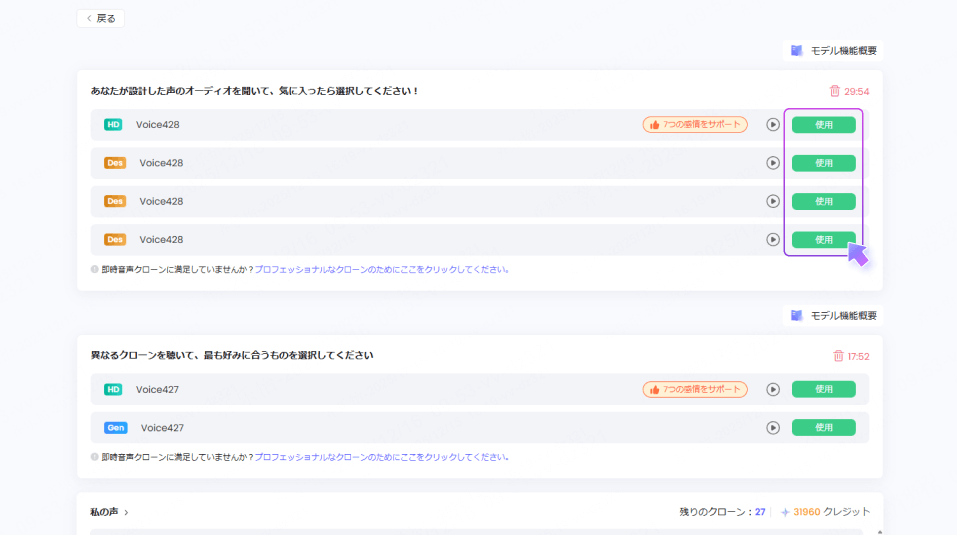
Task: Play the last Voice428 Des preview
Action: click(x=772, y=240)
